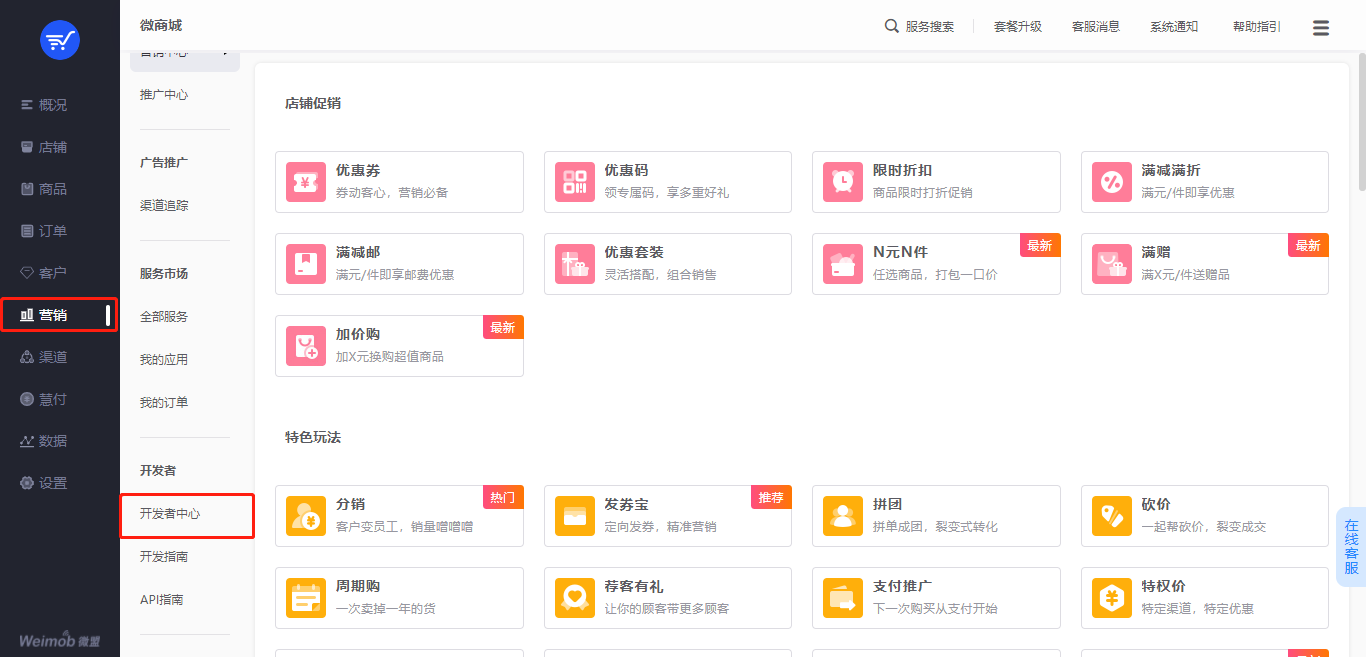This screenshot has height=657, width=1366.
Task: Click the 砍价 tag icon
Action: click(1112, 516)
